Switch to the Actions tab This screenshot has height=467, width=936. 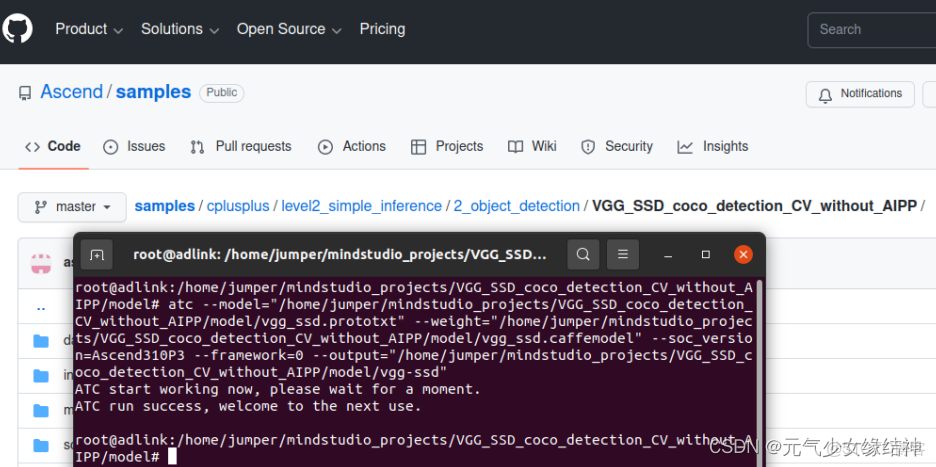pos(352,146)
